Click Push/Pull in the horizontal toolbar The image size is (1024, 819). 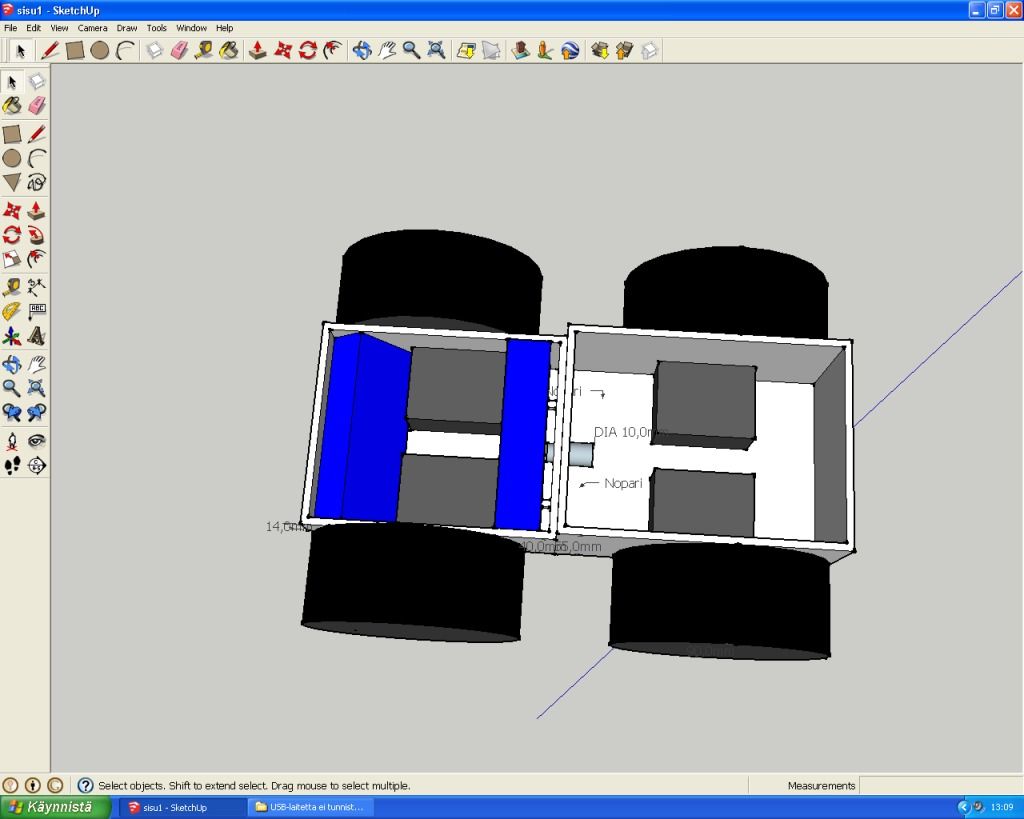coord(257,50)
